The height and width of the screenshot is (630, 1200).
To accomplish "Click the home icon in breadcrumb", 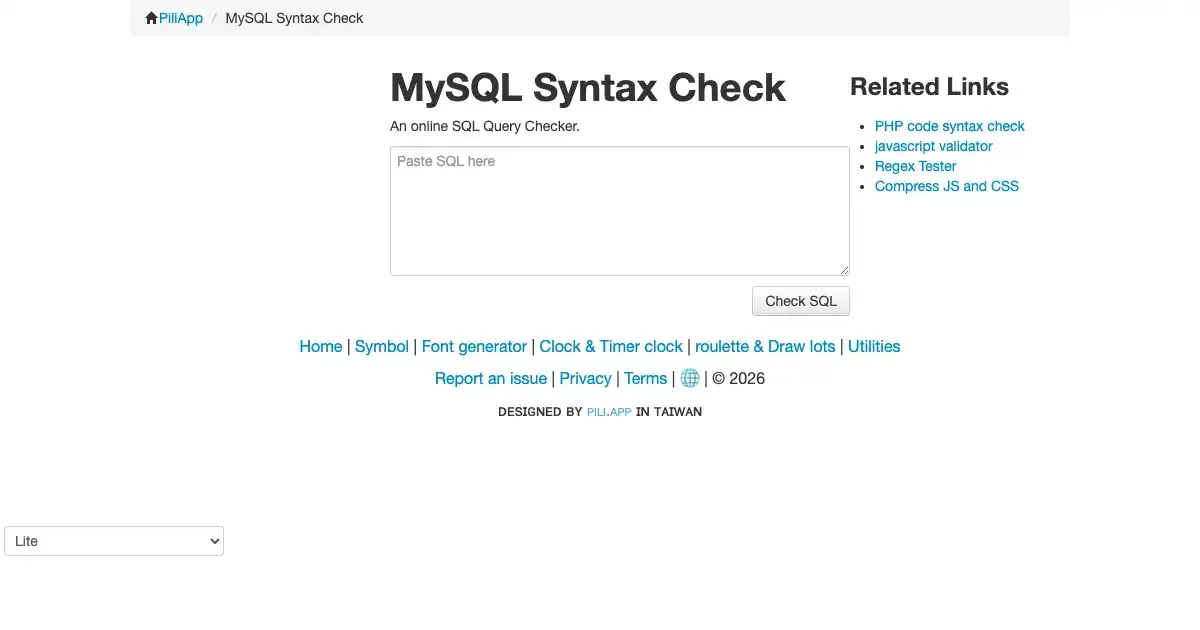I will pyautogui.click(x=151, y=18).
